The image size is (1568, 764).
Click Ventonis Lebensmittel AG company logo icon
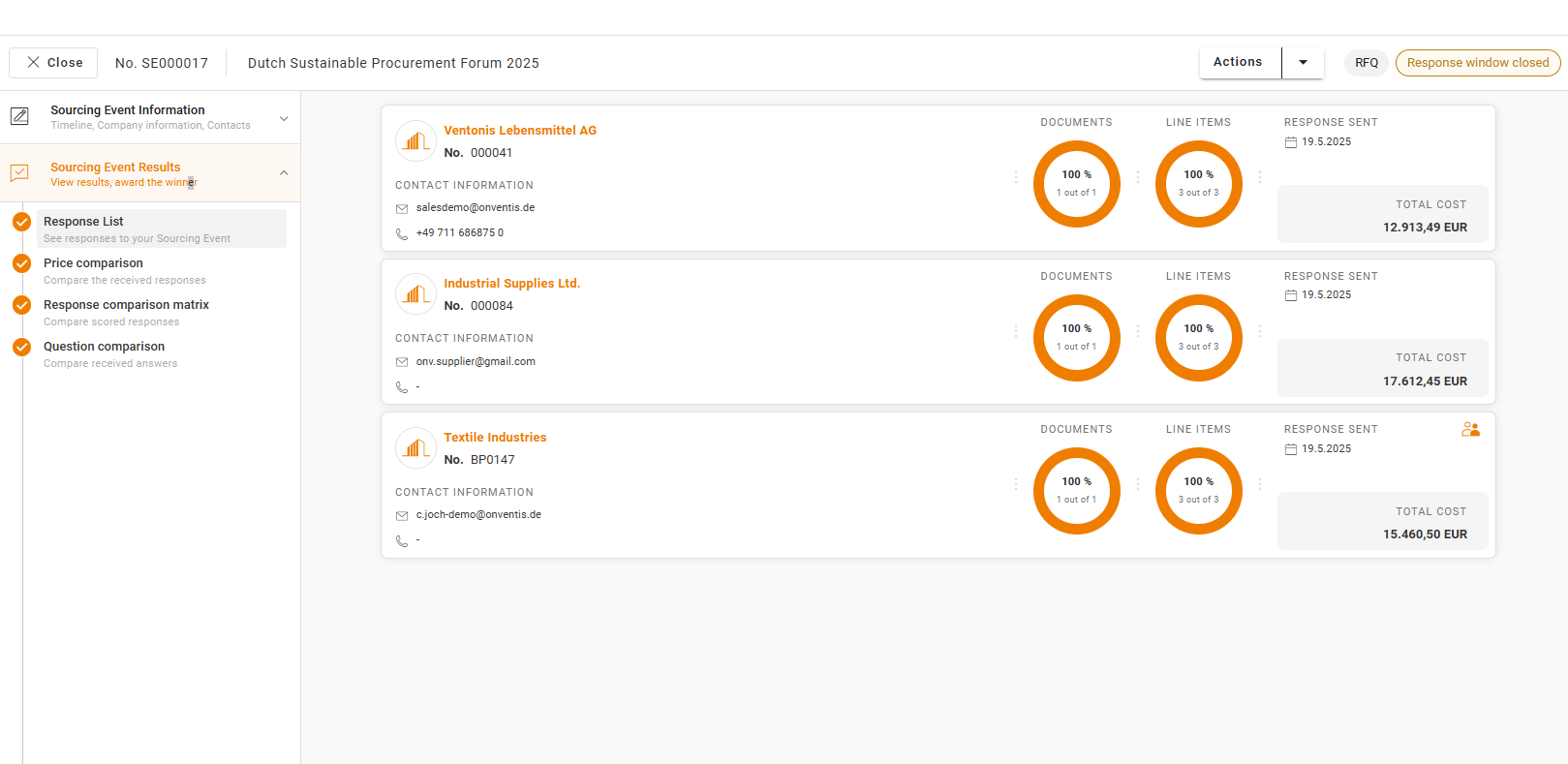(x=415, y=141)
